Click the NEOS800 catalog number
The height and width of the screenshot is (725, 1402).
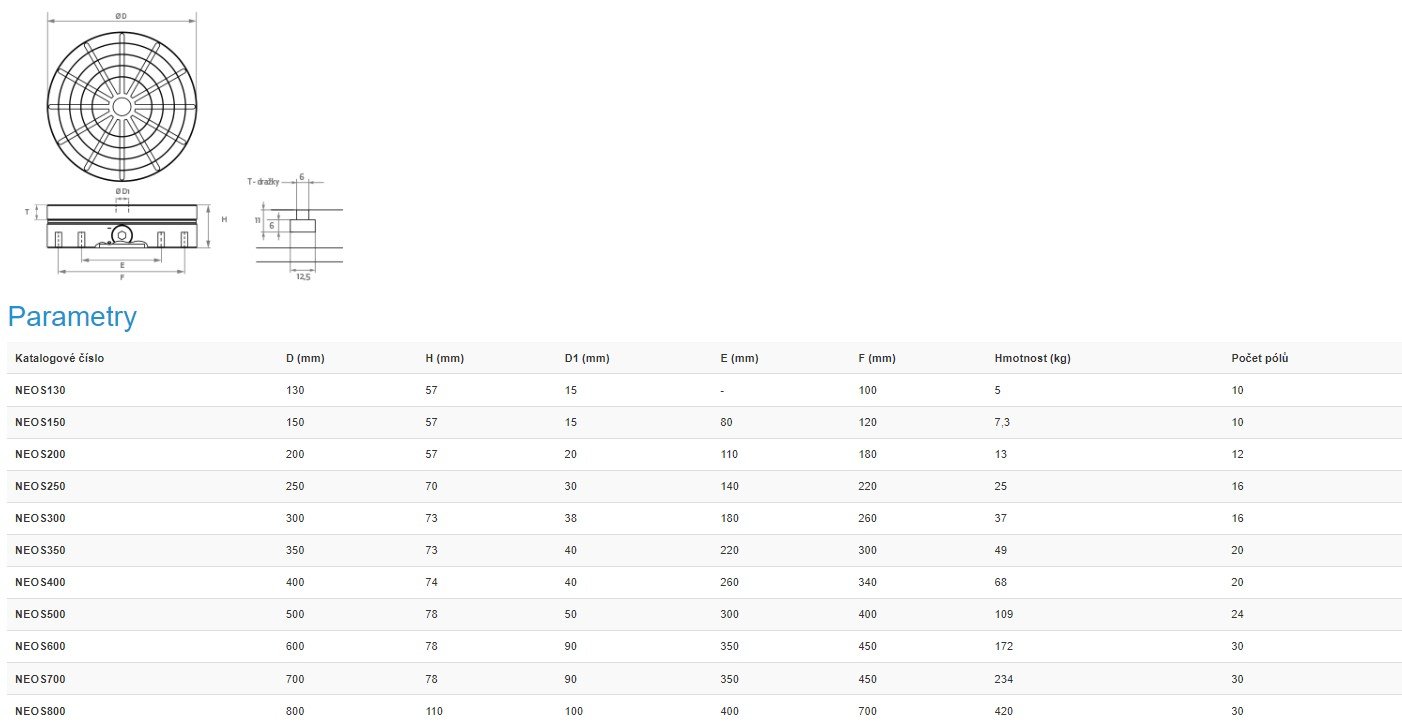(x=40, y=711)
